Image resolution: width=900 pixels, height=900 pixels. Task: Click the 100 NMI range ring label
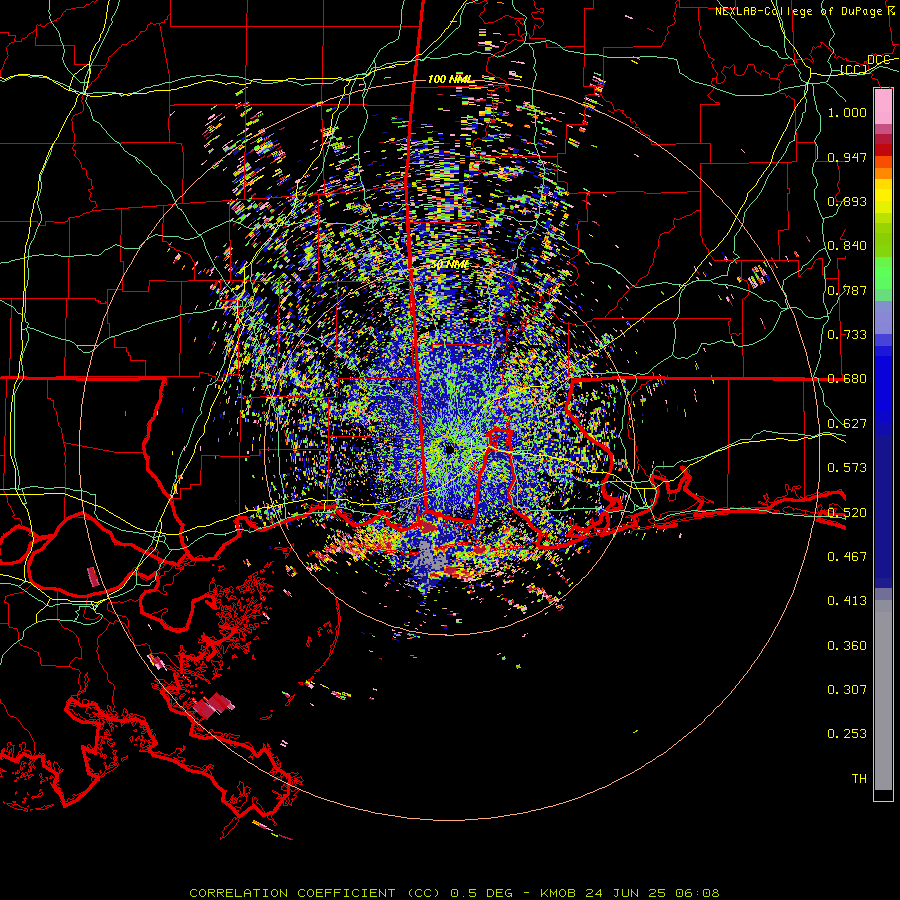click(451, 79)
